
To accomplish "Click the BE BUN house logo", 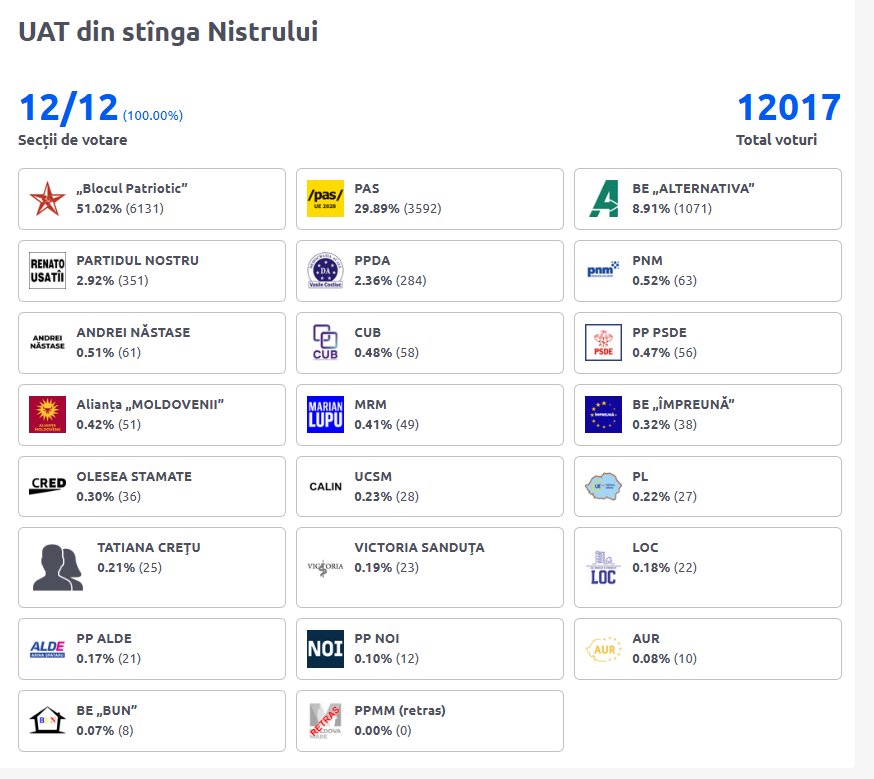I will 47,721.
